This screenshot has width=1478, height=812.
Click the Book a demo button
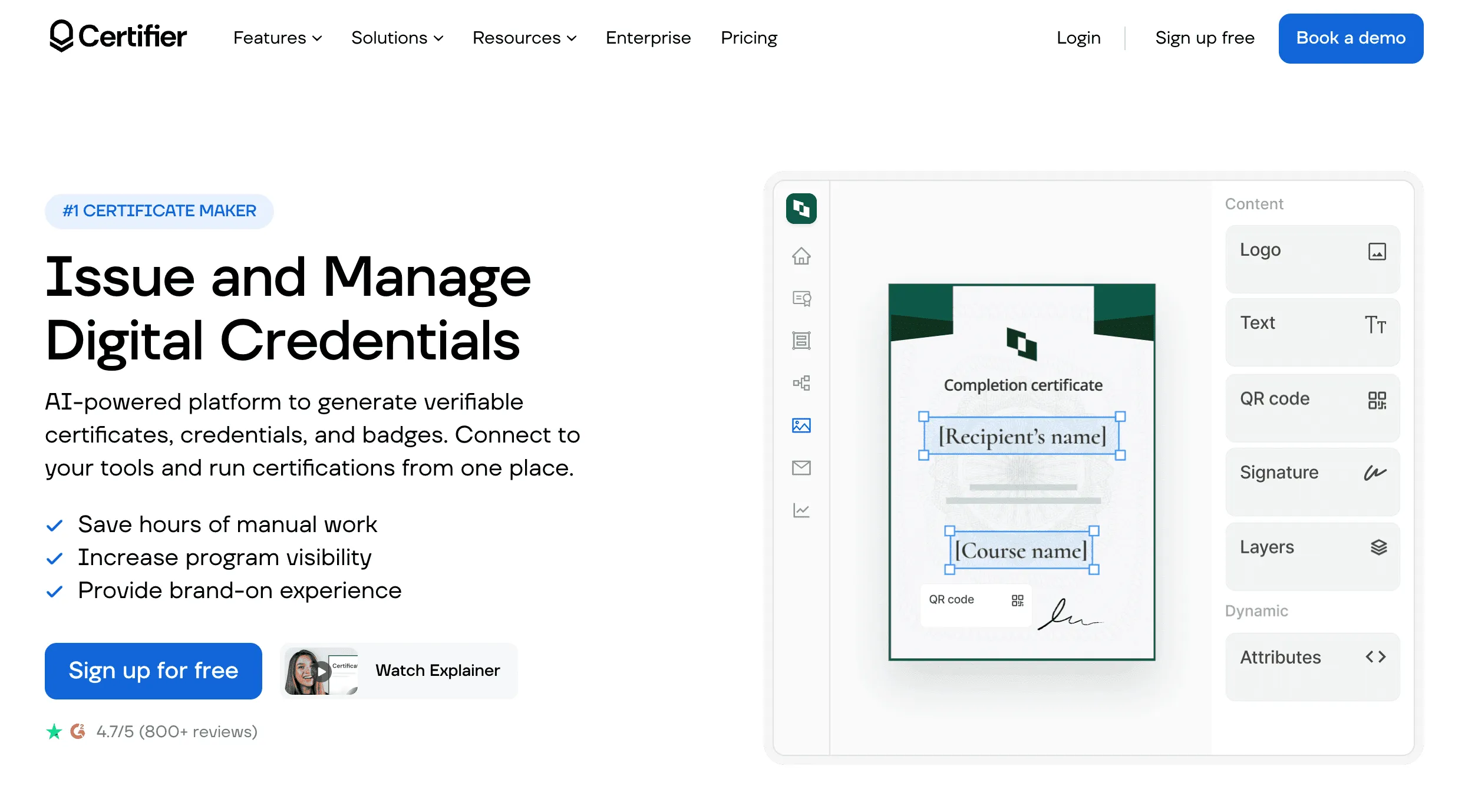pos(1351,38)
